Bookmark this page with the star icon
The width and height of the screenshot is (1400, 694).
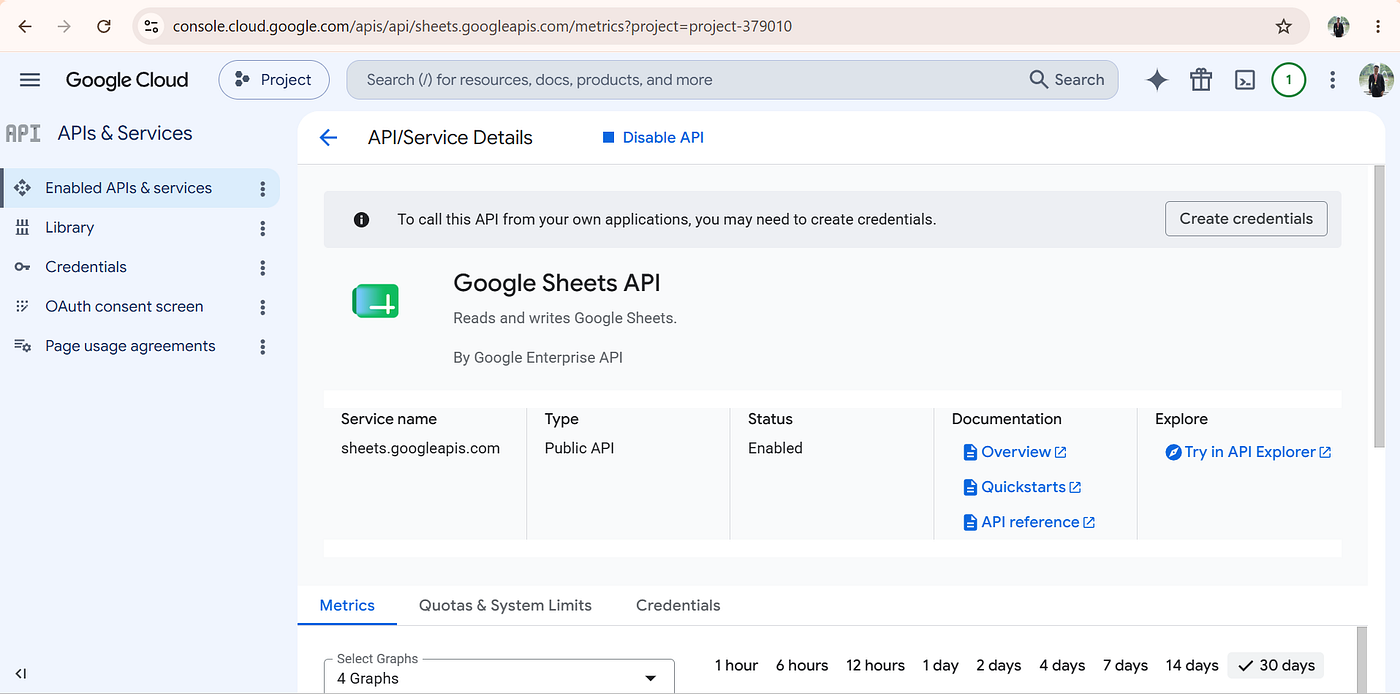(1284, 27)
